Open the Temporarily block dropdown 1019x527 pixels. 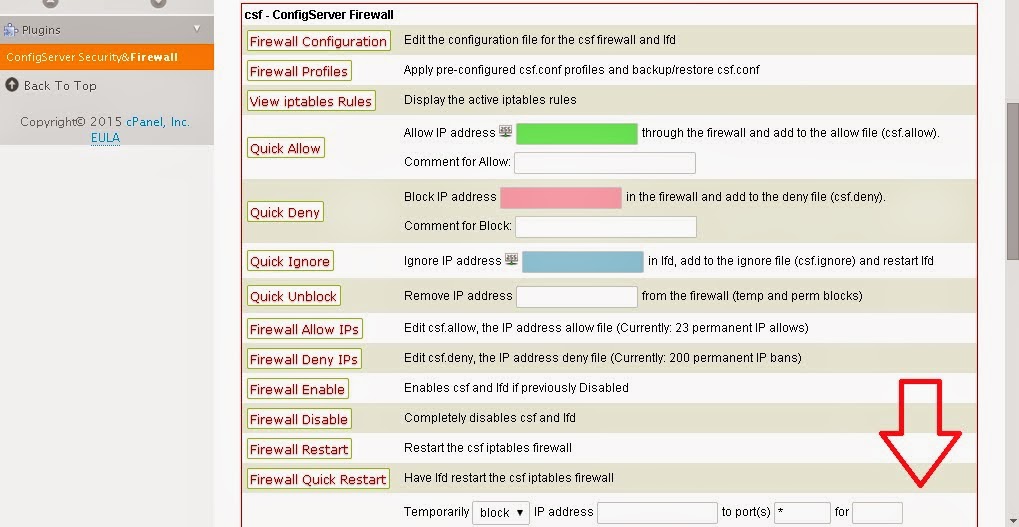(501, 512)
